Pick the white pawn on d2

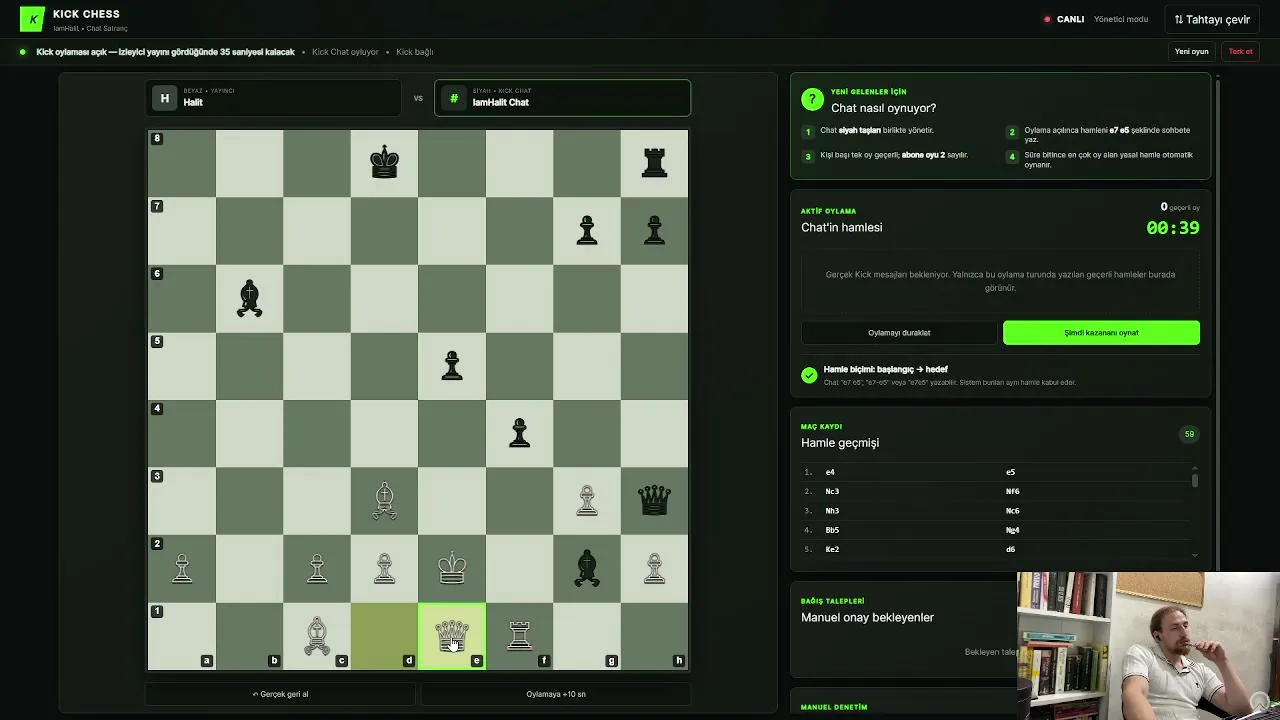click(384, 568)
